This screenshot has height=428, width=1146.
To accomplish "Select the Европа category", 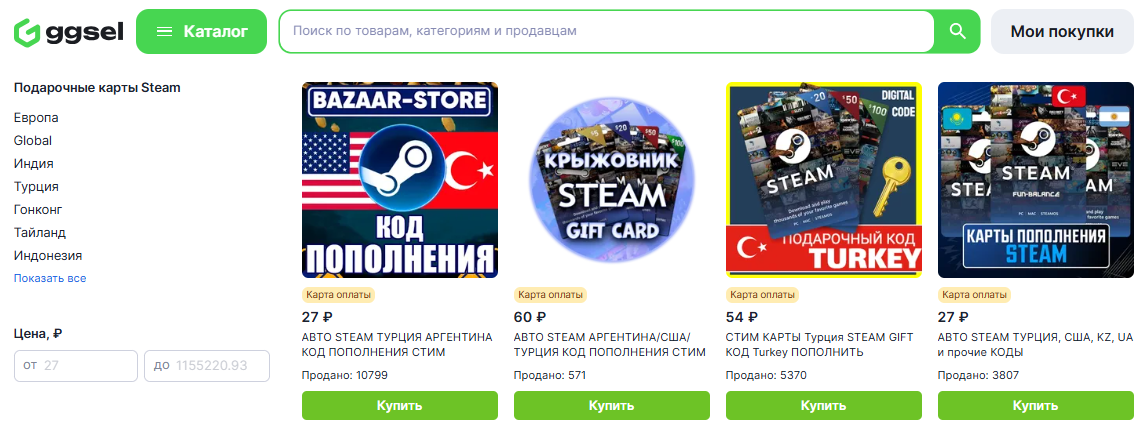I will 36,118.
